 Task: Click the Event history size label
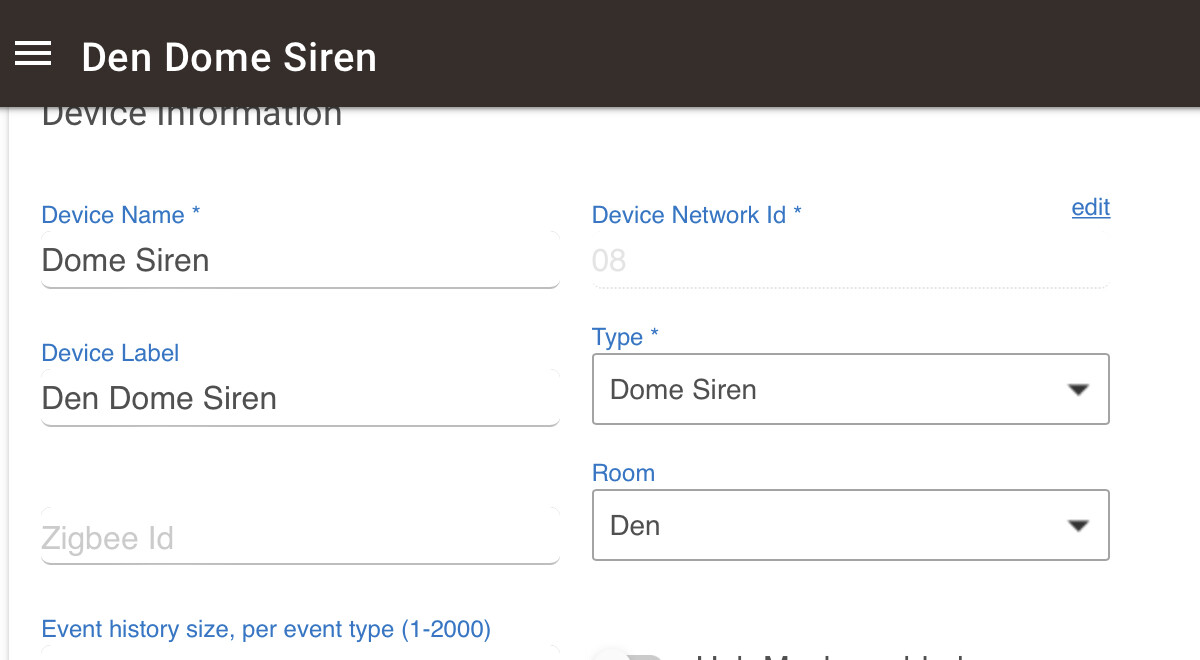click(266, 629)
